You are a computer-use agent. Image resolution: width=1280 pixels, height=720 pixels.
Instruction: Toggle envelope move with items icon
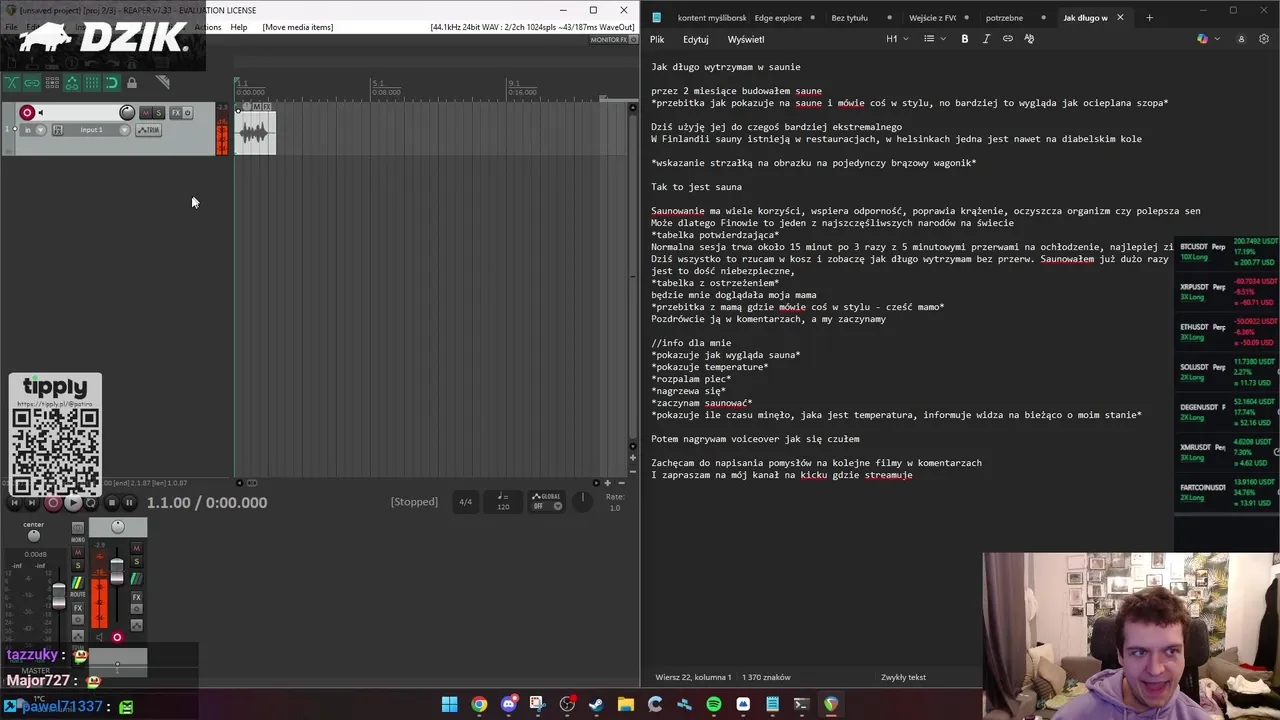click(72, 82)
